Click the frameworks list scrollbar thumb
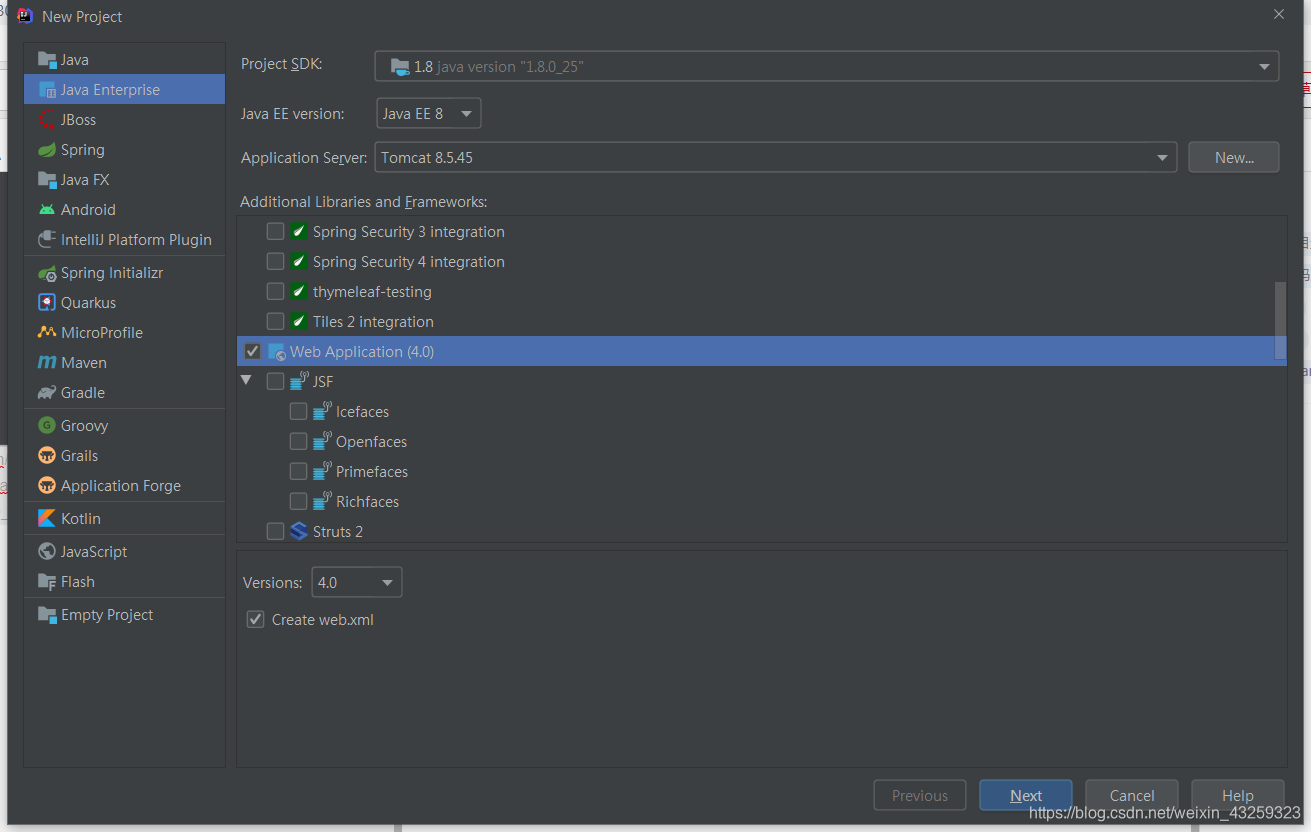The width and height of the screenshot is (1311, 832). pos(1280,320)
